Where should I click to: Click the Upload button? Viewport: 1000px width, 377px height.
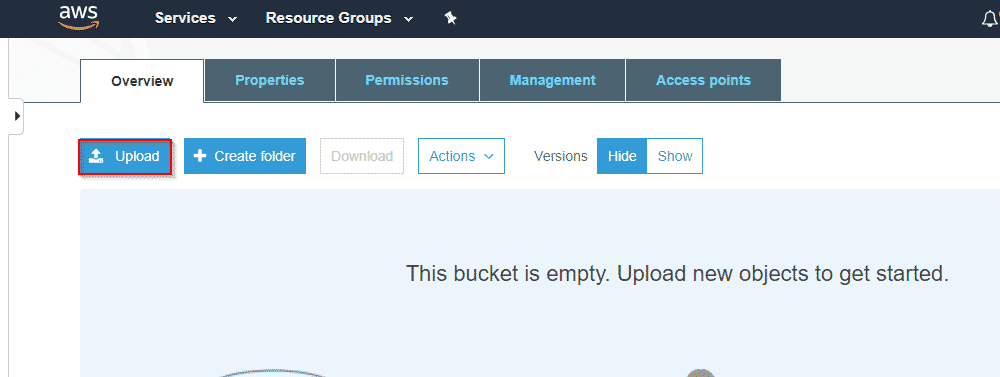[x=125, y=156]
